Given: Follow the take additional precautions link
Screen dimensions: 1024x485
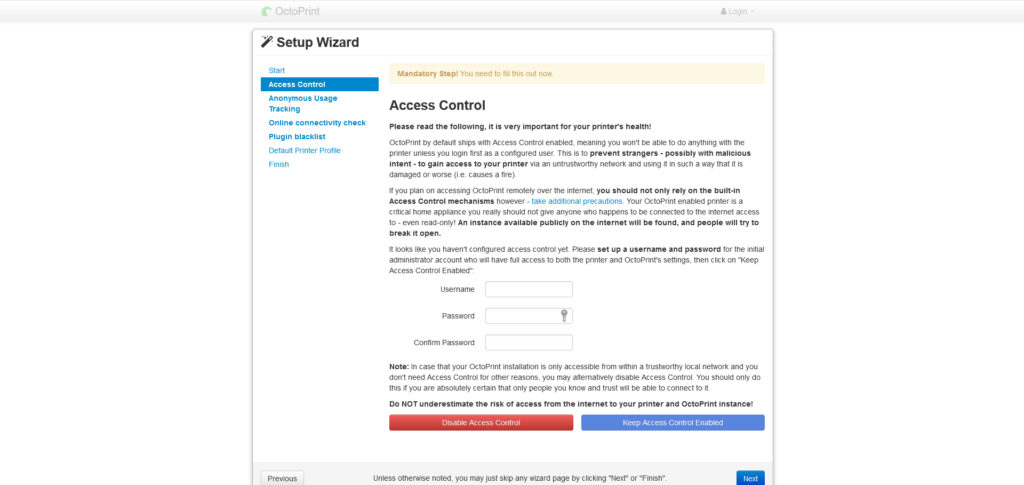Looking at the screenshot, I should (x=577, y=201).
